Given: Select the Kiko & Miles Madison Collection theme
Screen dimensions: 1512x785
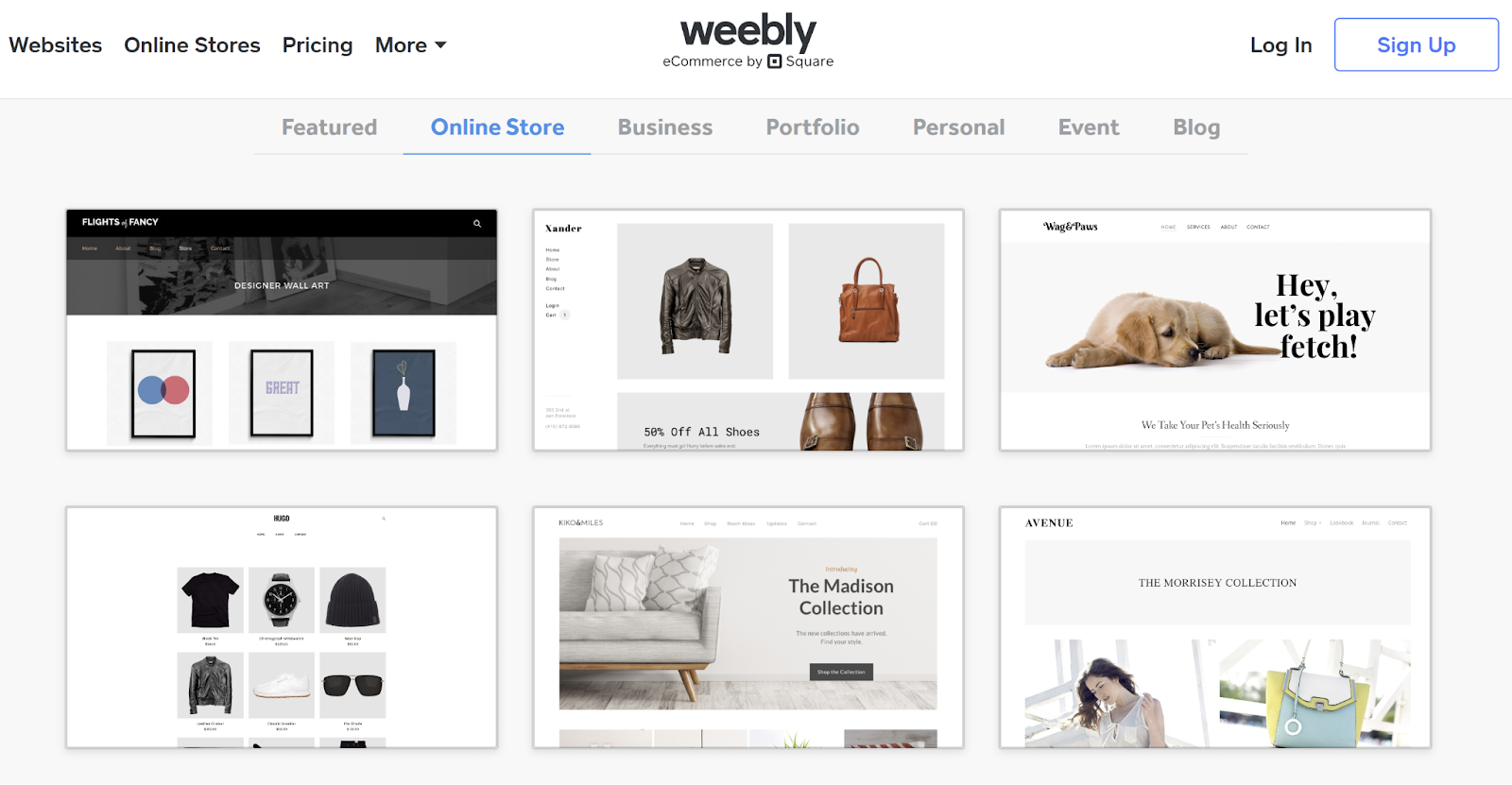Looking at the screenshot, I should [748, 627].
